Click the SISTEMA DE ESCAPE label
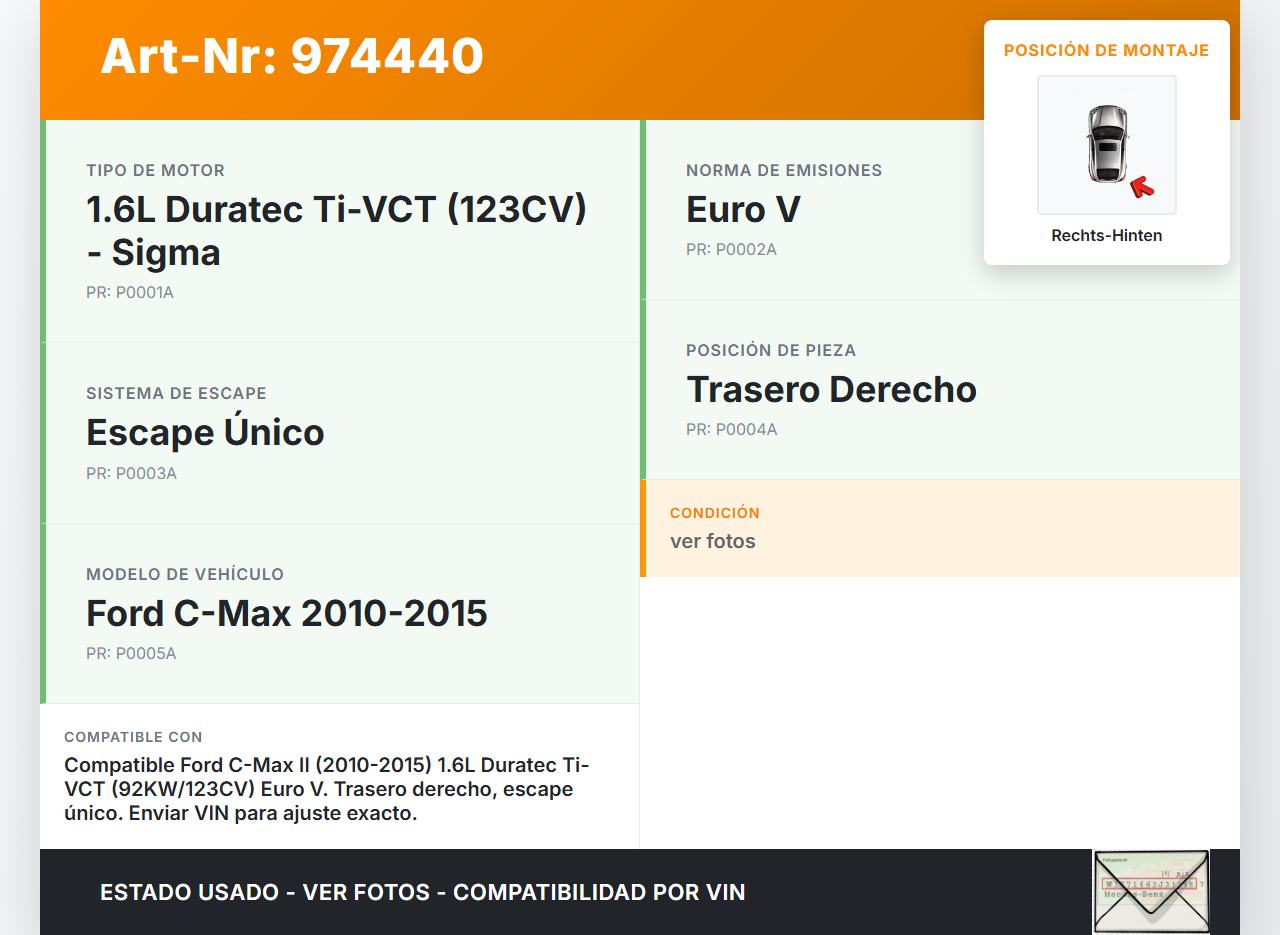Image resolution: width=1280 pixels, height=935 pixels. pos(177,394)
